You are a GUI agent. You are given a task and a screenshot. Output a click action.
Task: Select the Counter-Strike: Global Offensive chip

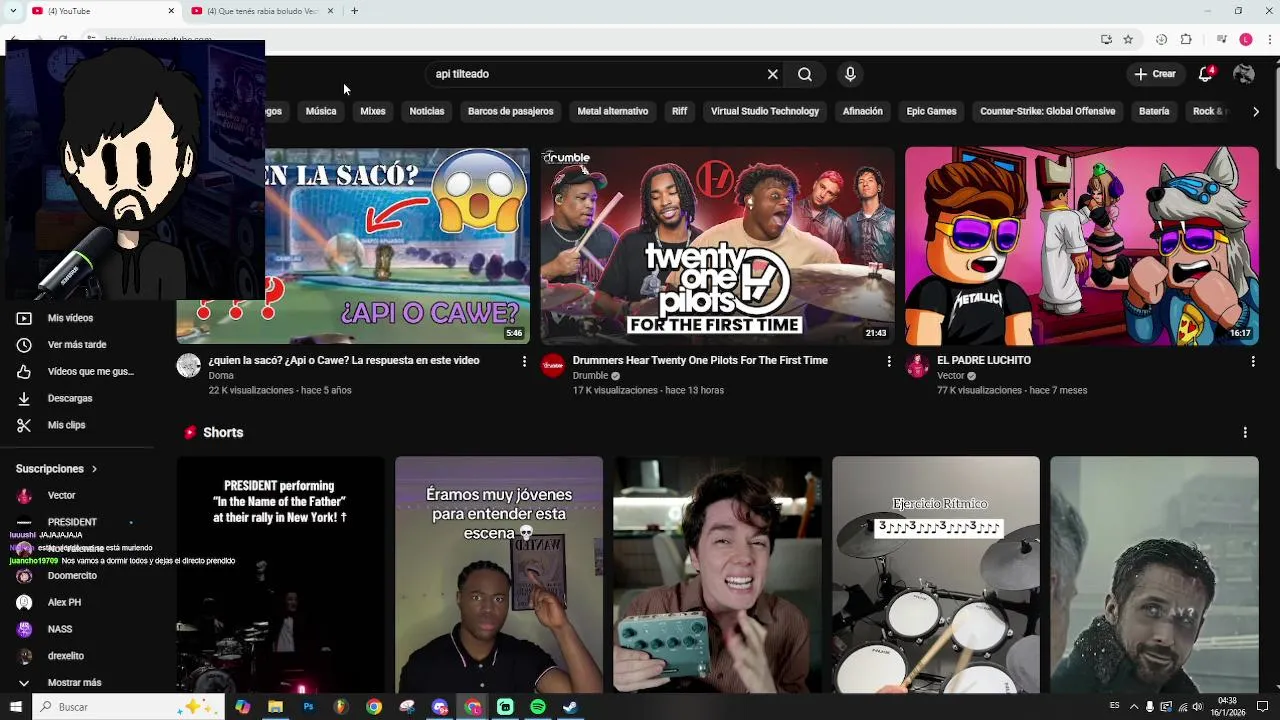(1048, 111)
